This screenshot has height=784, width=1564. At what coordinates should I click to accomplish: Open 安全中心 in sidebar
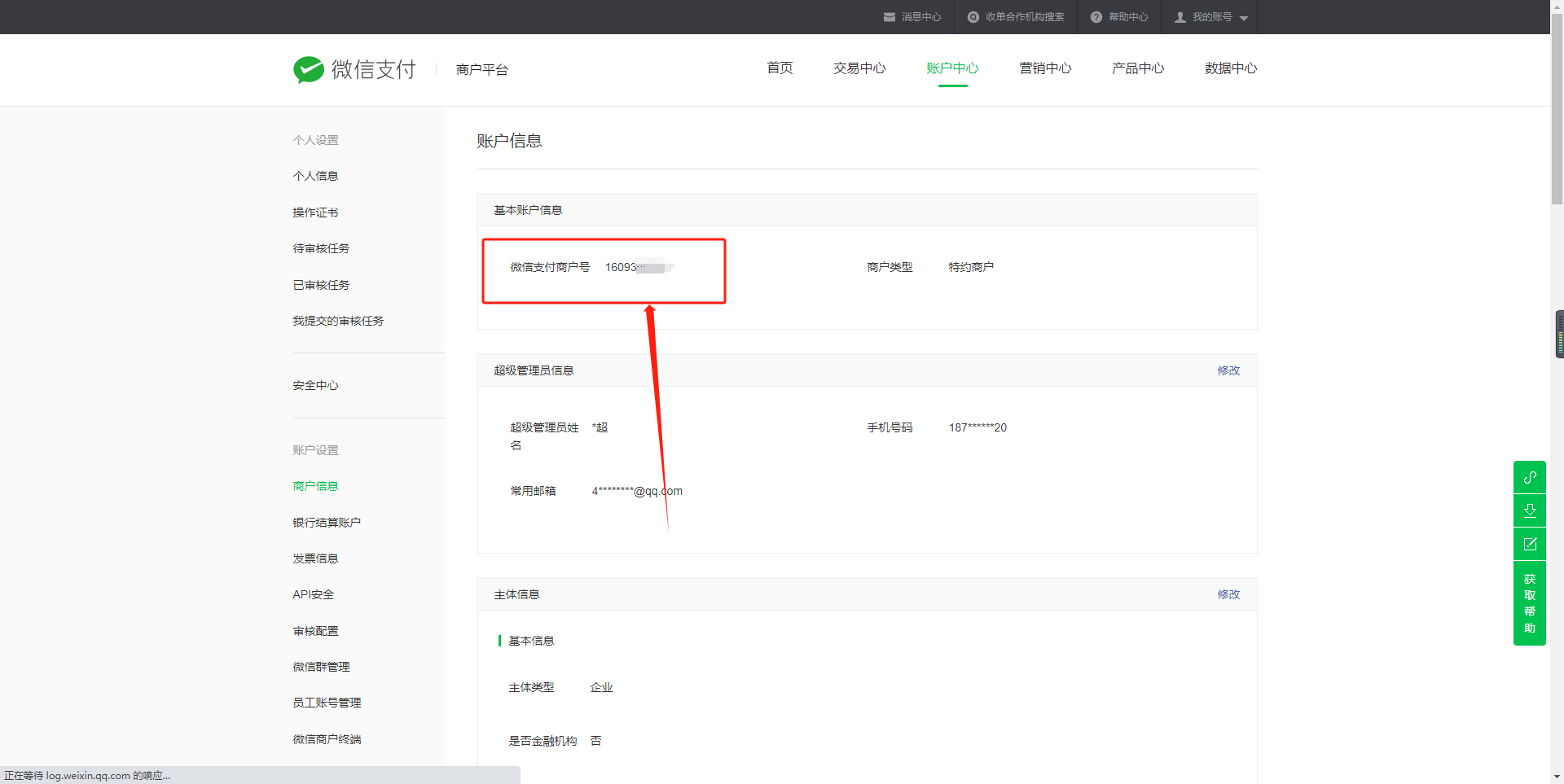pos(315,385)
